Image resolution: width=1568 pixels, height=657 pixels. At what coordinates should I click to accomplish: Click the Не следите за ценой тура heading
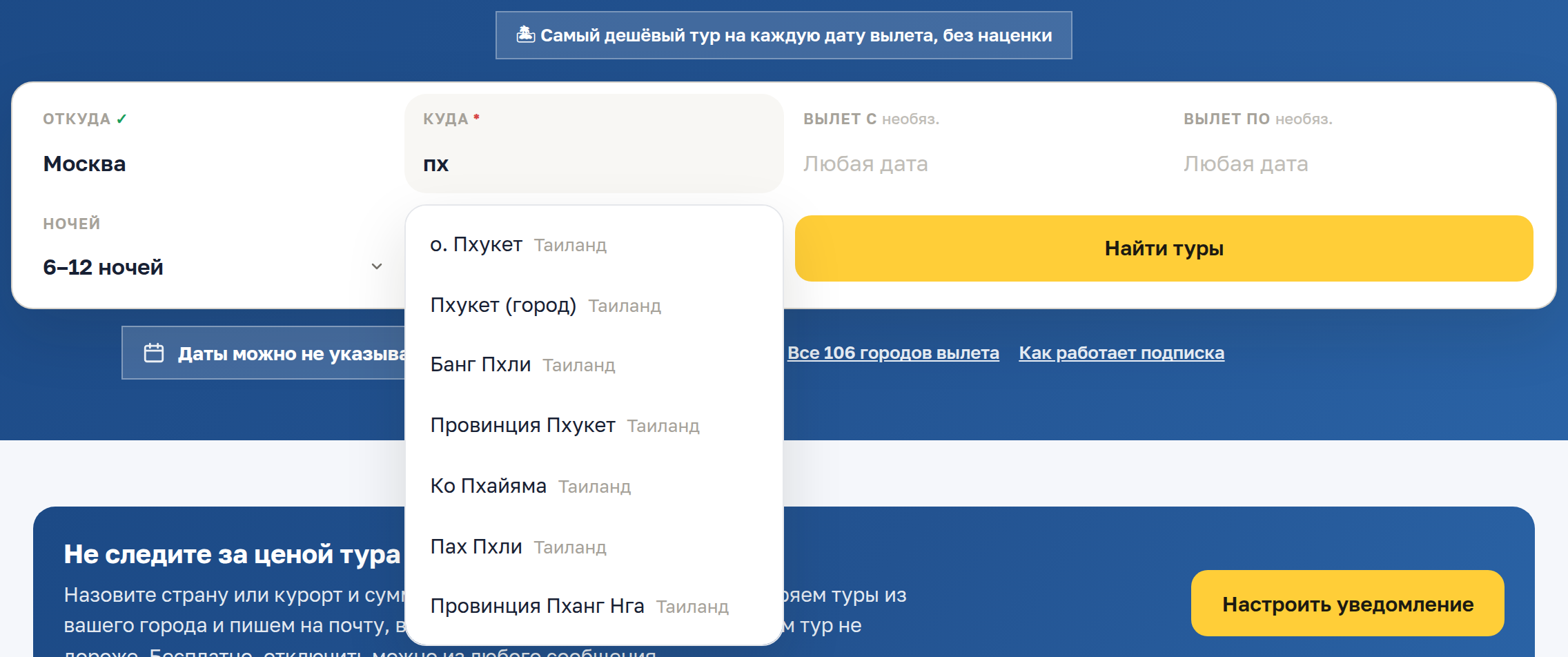(x=232, y=553)
